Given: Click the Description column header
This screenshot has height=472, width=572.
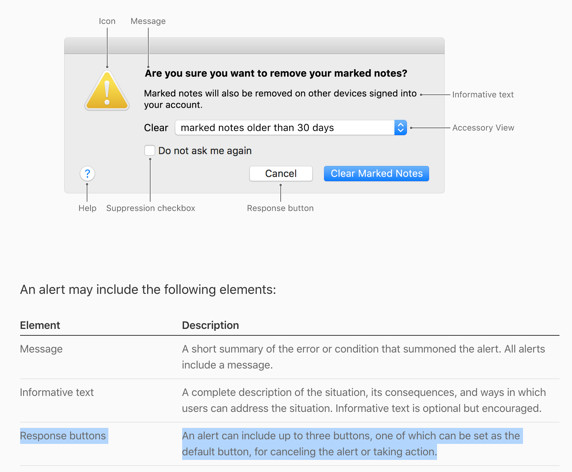Looking at the screenshot, I should (x=210, y=325).
